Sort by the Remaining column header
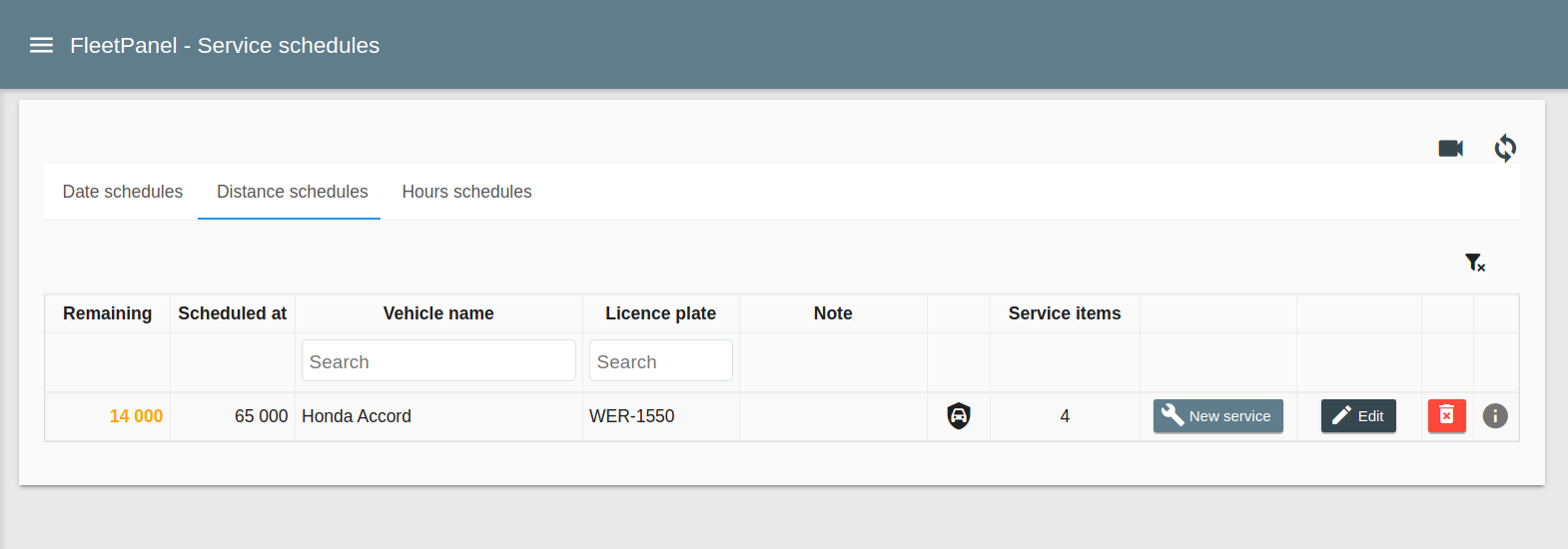 coord(107,313)
